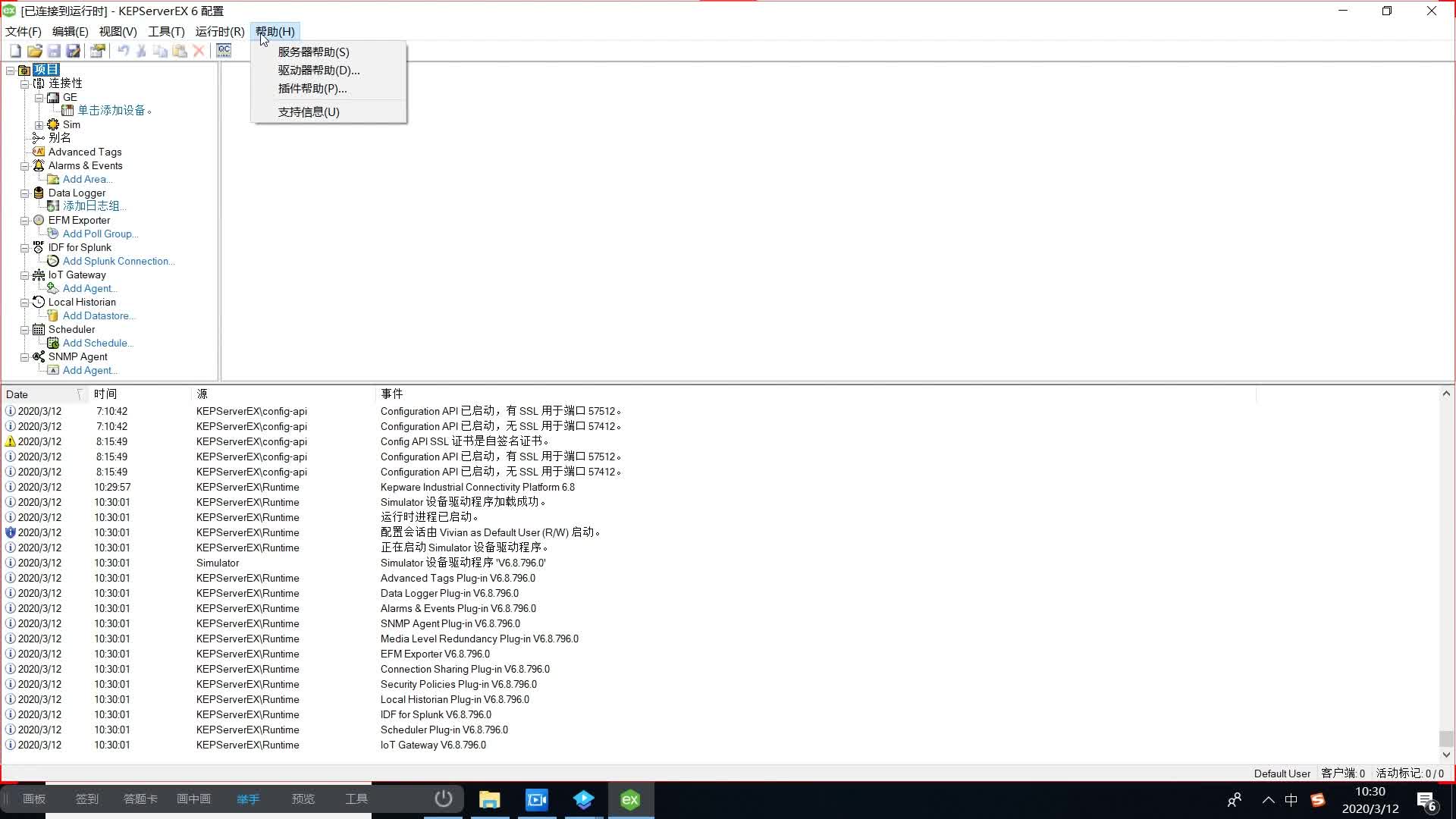
Task: Click the Save As toolbar icon
Action: coord(73,51)
